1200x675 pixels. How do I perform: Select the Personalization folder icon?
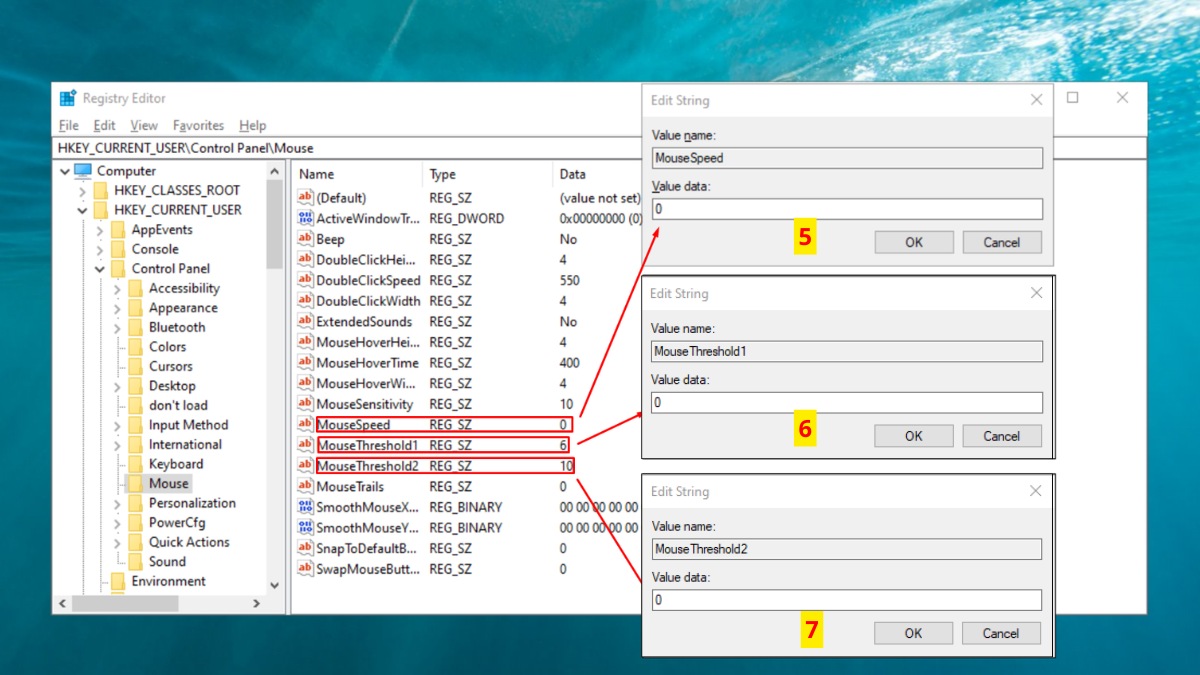click(135, 503)
